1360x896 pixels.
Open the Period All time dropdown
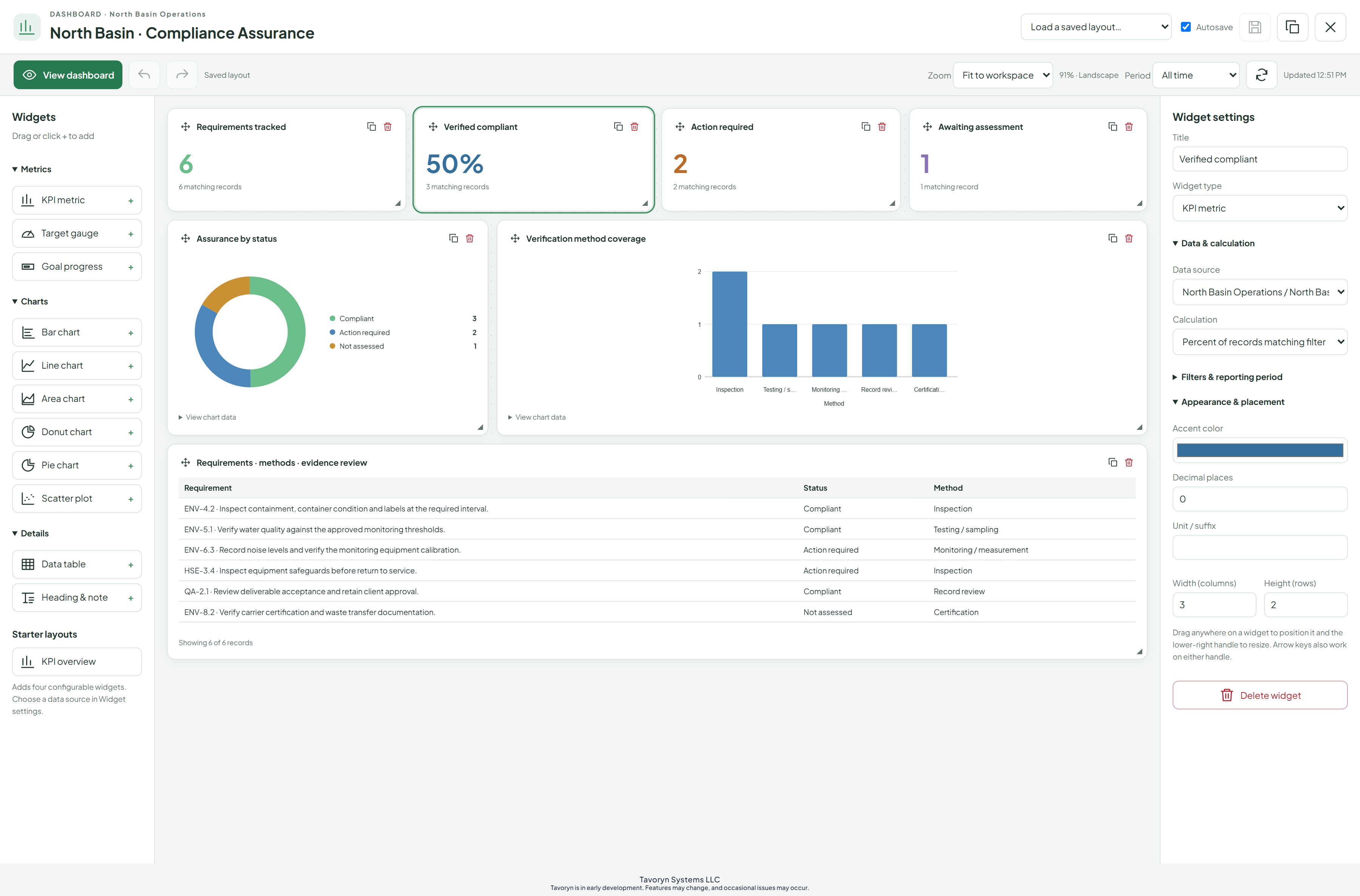(1196, 75)
